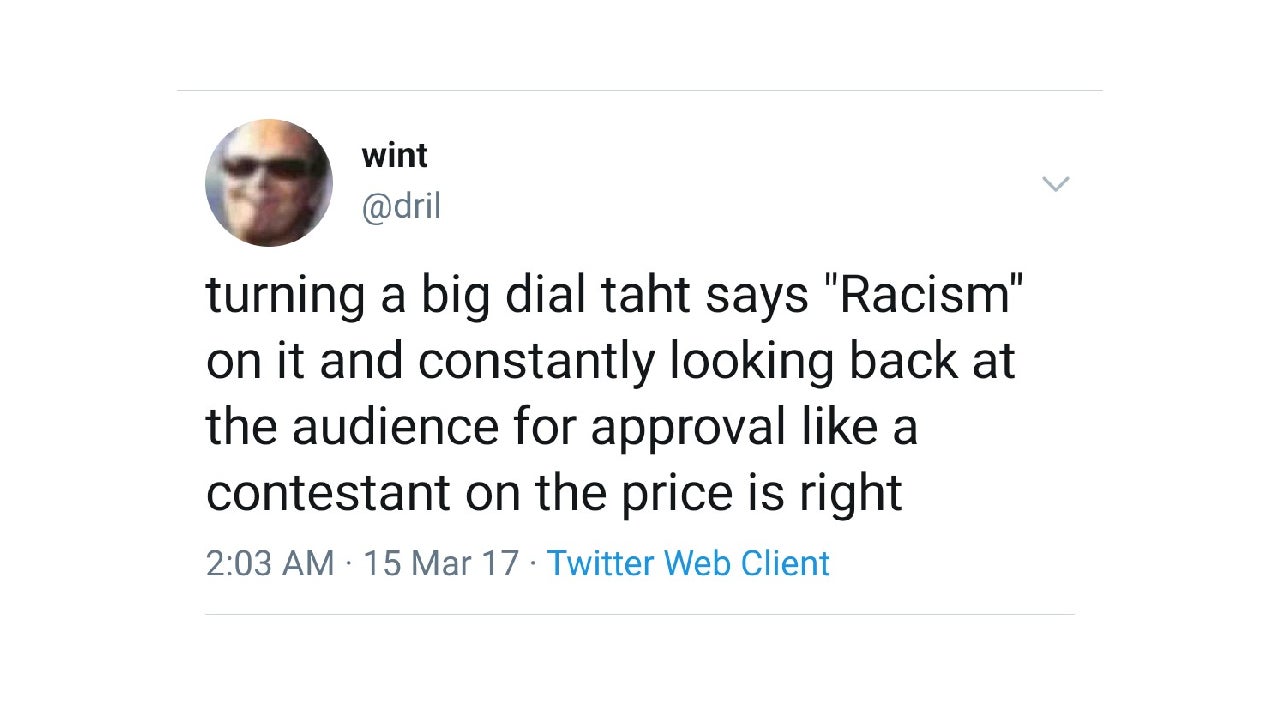This screenshot has height=720, width=1280.
Task: Click the word "constantly" in the tweet
Action: [535, 362]
